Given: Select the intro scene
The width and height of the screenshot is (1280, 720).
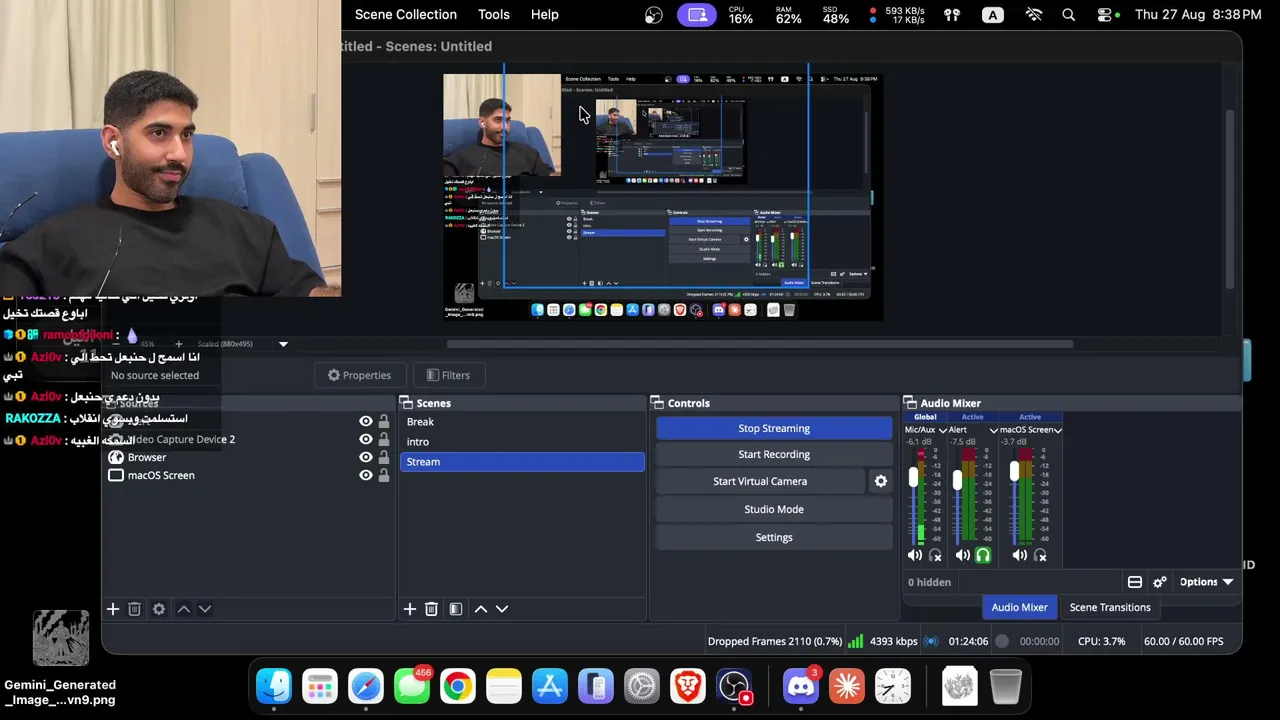Looking at the screenshot, I should click(522, 442).
